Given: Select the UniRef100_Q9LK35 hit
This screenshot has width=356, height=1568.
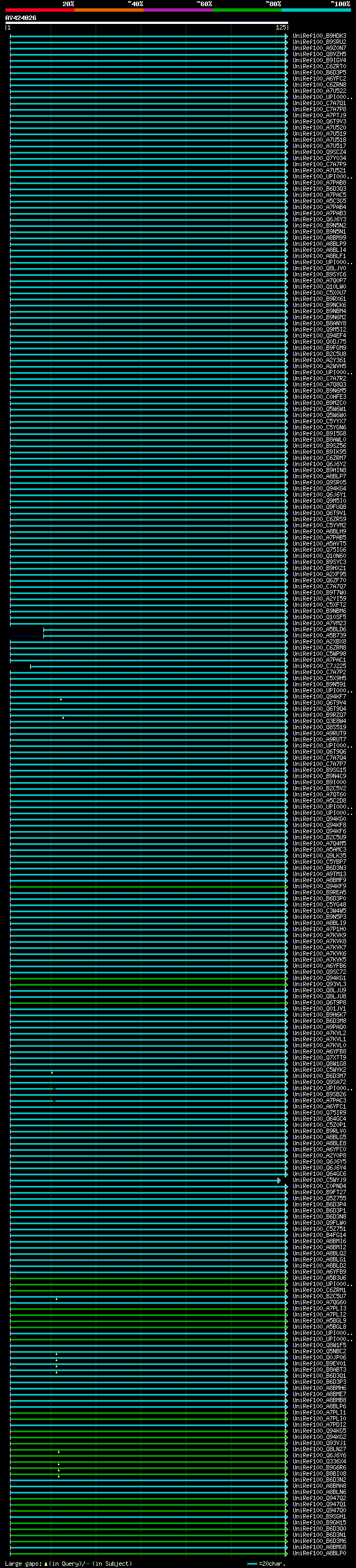Looking at the screenshot, I should coord(319,856).
